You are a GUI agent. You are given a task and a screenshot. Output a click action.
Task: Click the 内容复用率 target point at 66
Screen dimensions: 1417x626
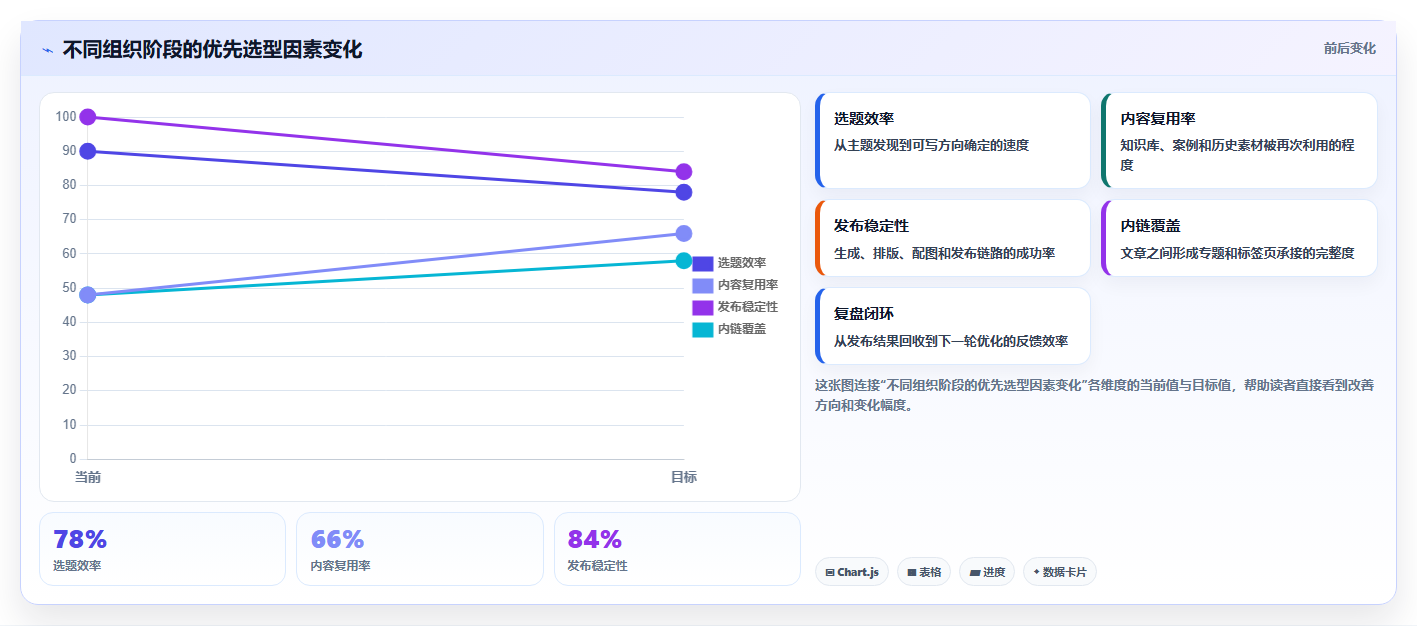click(684, 233)
